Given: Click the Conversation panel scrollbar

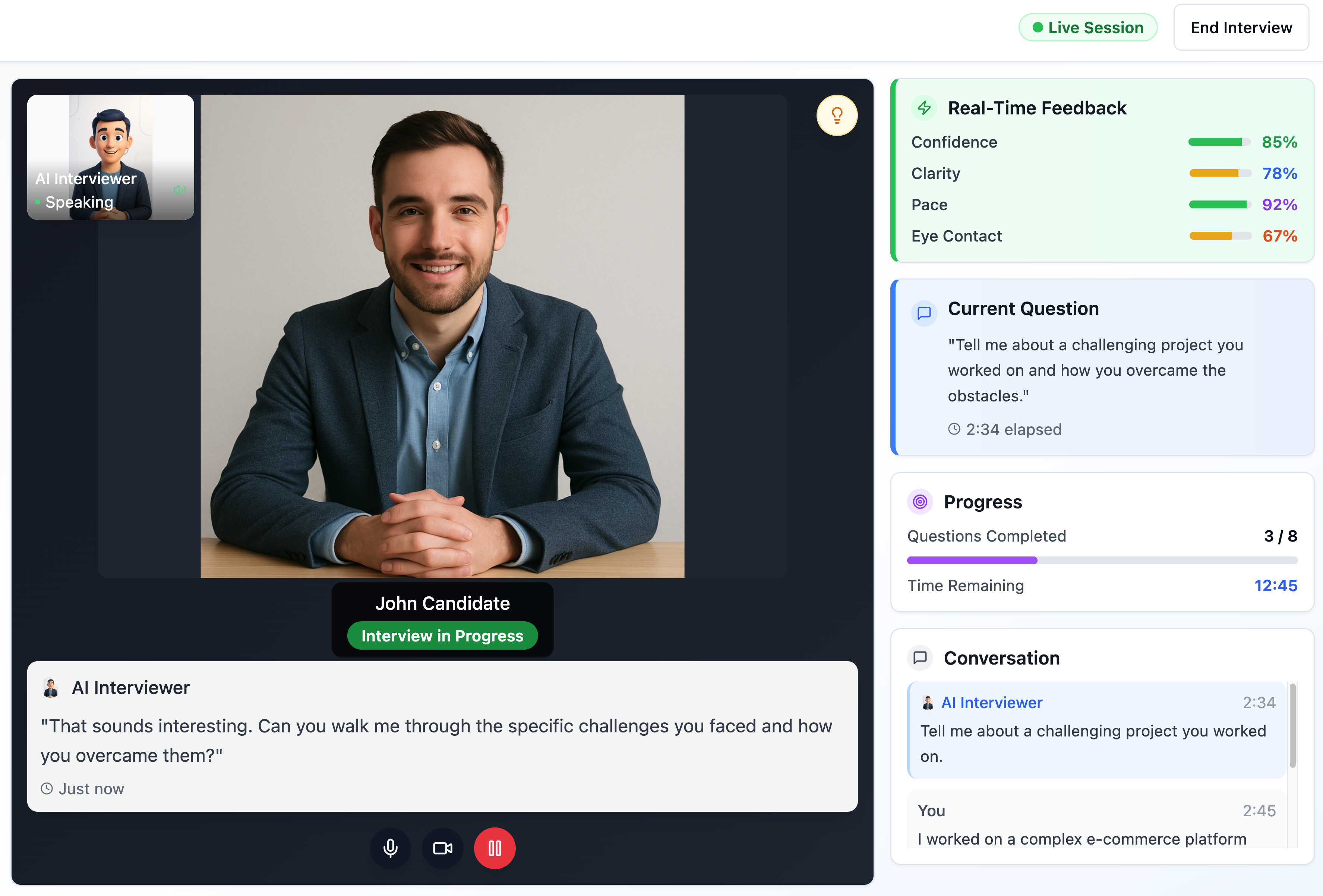Looking at the screenshot, I should pos(1292,725).
